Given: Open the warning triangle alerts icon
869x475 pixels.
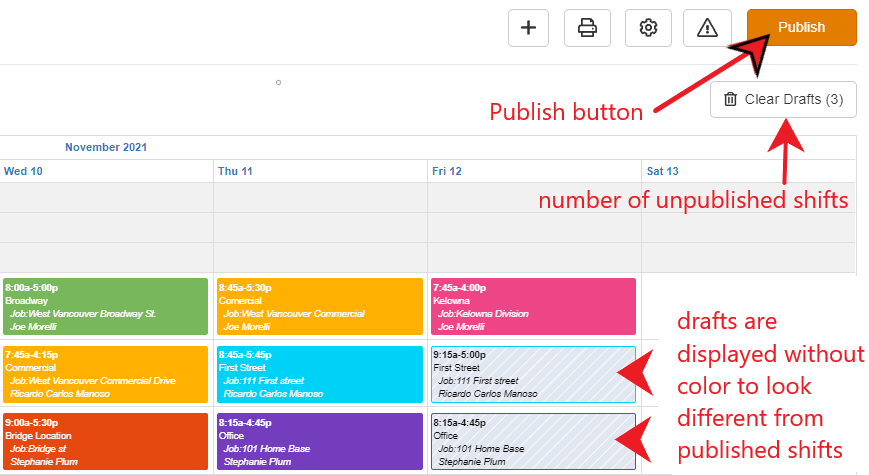Looking at the screenshot, I should point(707,28).
